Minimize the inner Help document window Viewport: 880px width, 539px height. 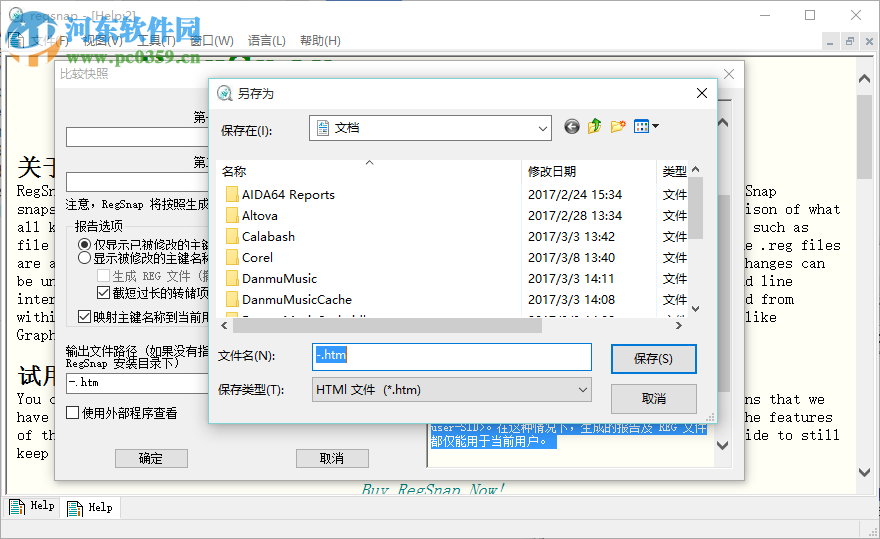click(x=830, y=42)
